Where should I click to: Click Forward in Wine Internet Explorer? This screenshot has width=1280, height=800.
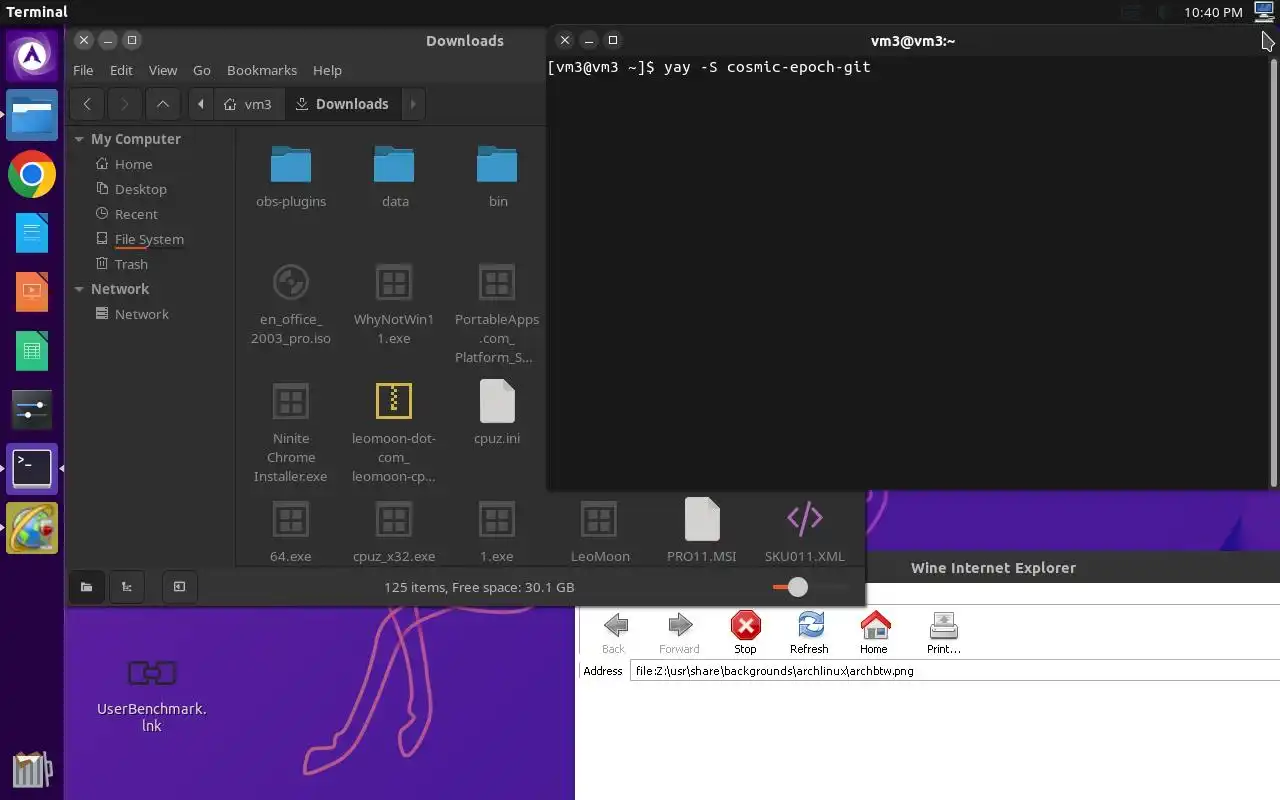coord(680,633)
